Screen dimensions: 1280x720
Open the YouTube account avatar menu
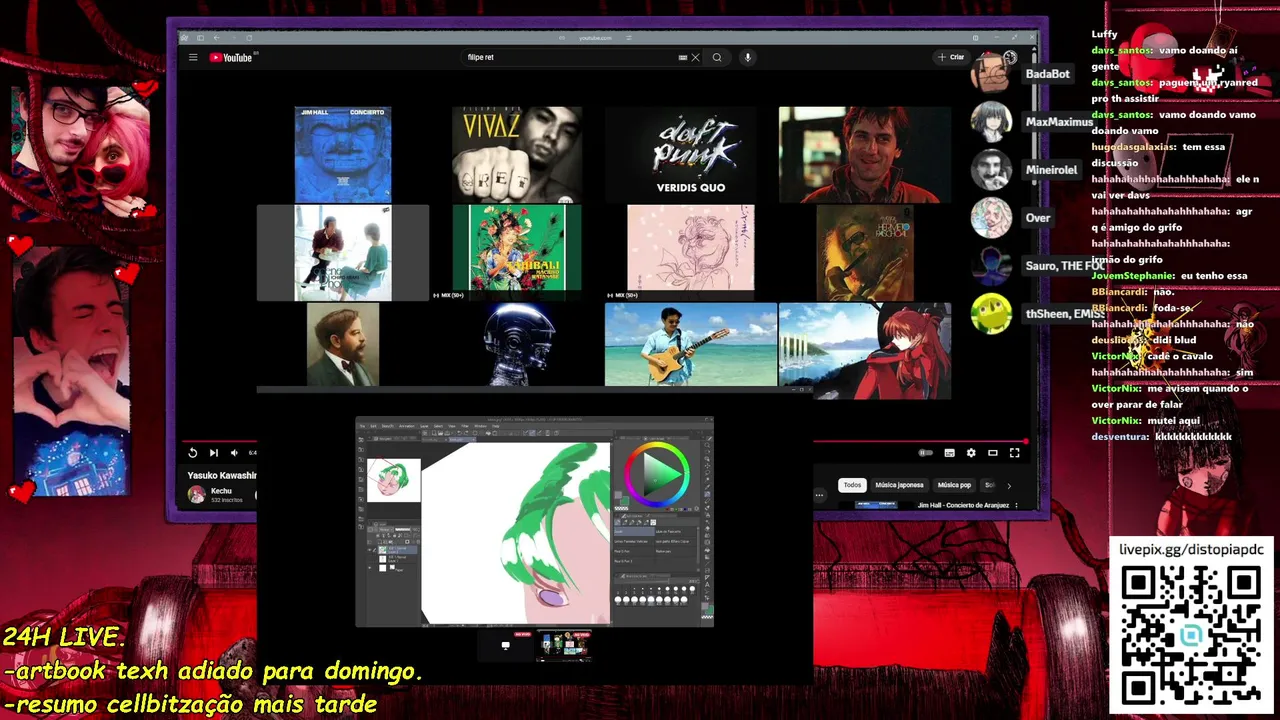[x=1010, y=57]
